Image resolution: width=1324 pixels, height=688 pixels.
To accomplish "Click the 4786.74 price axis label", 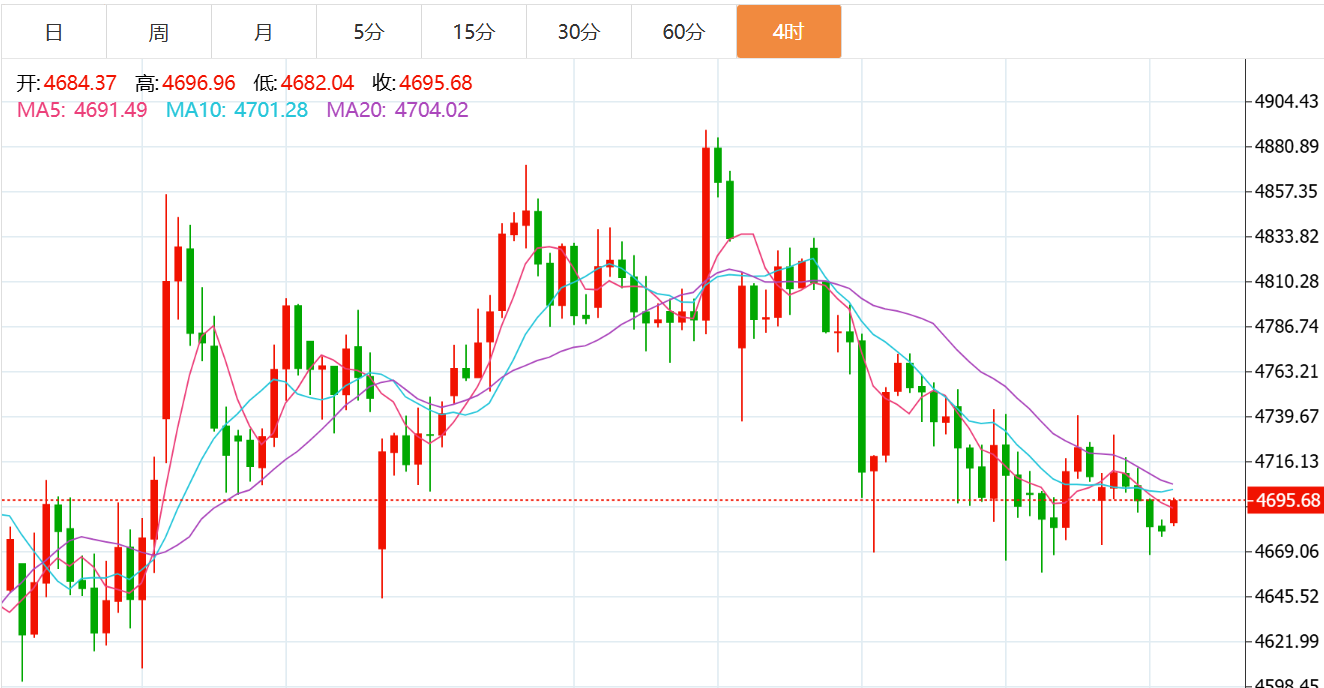I will click(x=1288, y=326).
